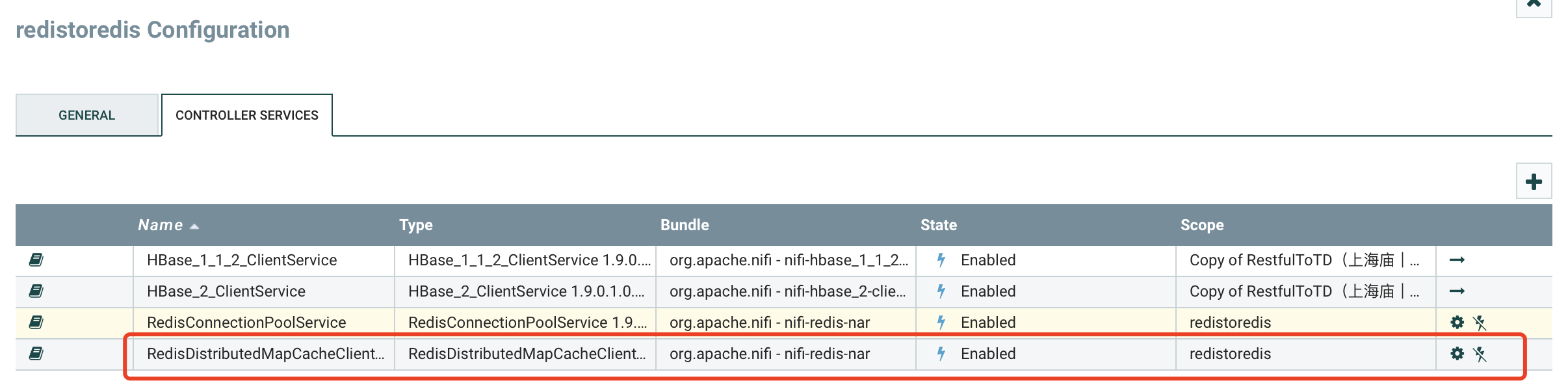1568x385 pixels.
Task: Add a new controller service
Action: pyautogui.click(x=1534, y=181)
